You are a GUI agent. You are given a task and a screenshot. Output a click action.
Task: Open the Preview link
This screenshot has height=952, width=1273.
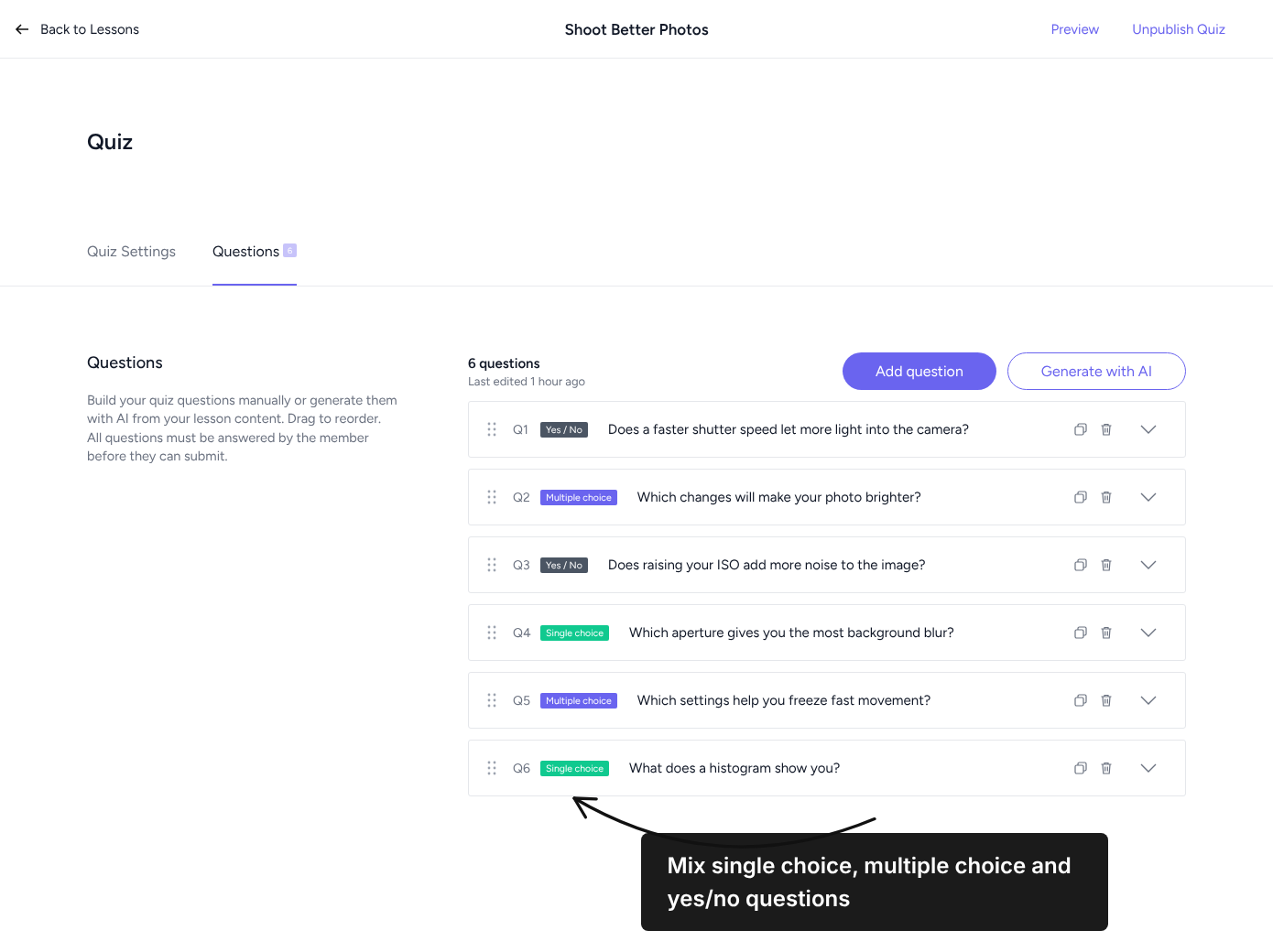point(1075,29)
